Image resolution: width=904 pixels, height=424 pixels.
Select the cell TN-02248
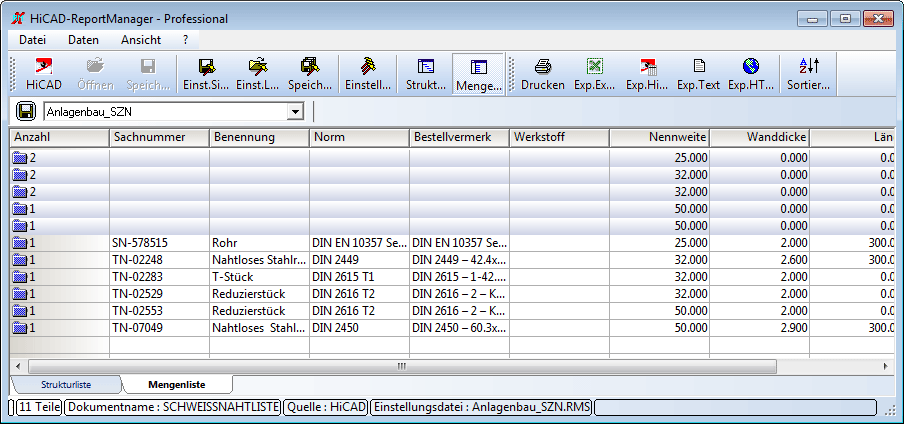pyautogui.click(x=159, y=260)
